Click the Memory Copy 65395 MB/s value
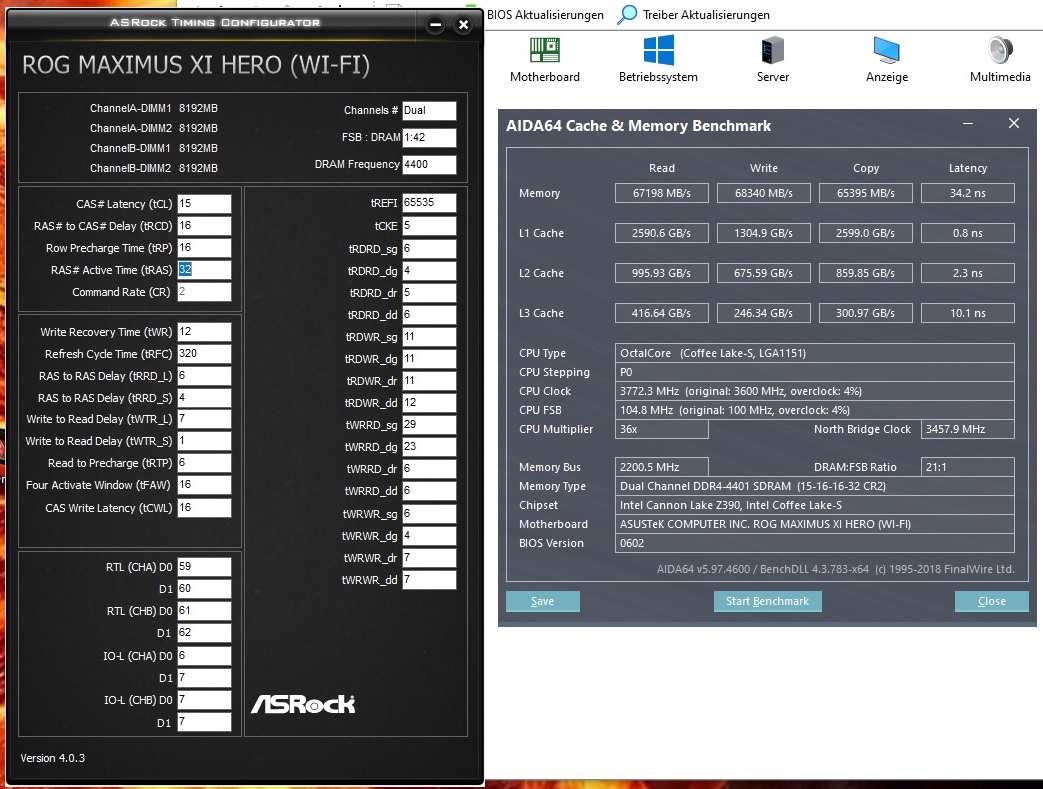 tap(865, 193)
